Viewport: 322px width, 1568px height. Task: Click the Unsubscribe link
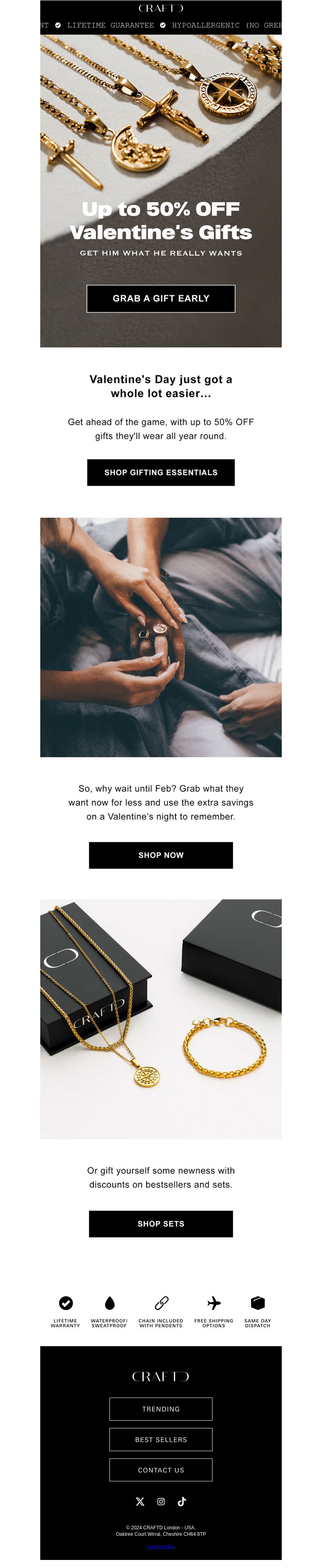click(161, 1547)
